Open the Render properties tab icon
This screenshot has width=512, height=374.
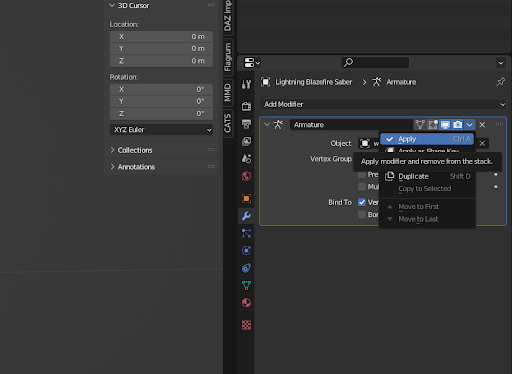(246, 106)
